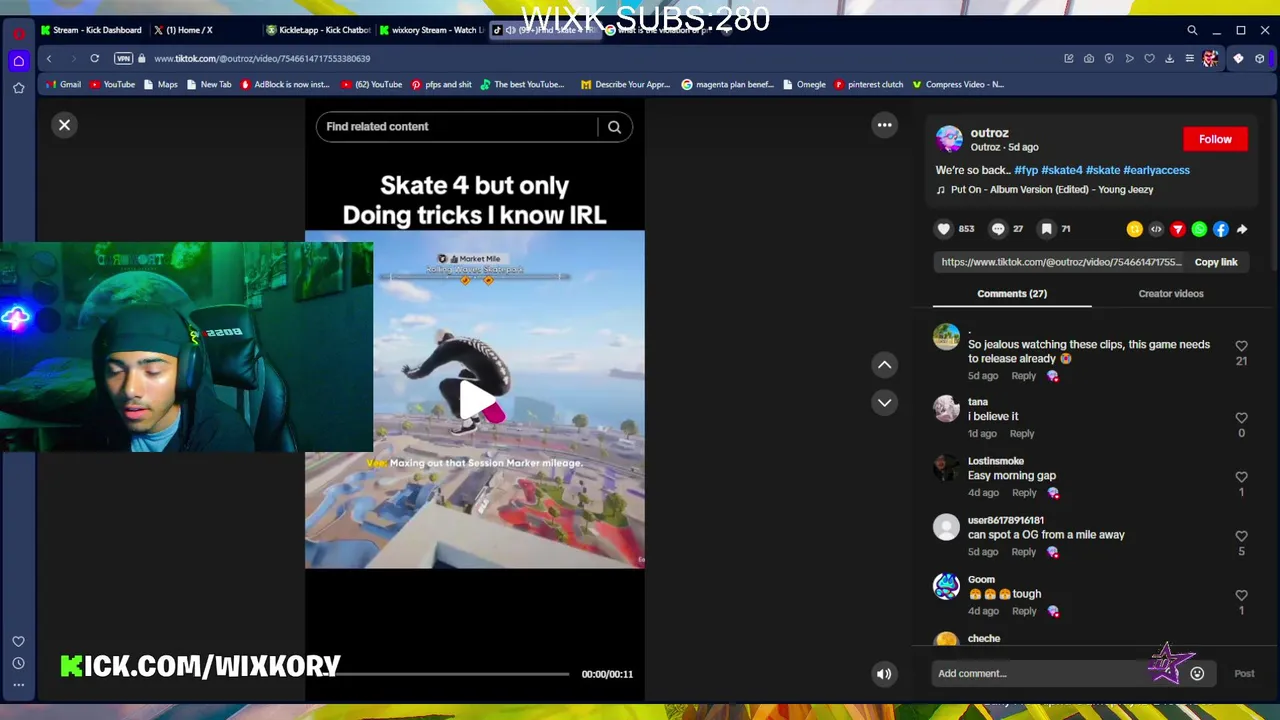The width and height of the screenshot is (1280, 720).
Task: Switch to the wixkory Stream tab
Action: point(433,30)
